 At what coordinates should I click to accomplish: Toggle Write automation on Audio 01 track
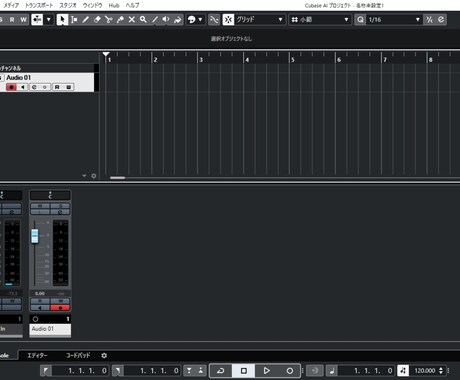pos(68,87)
